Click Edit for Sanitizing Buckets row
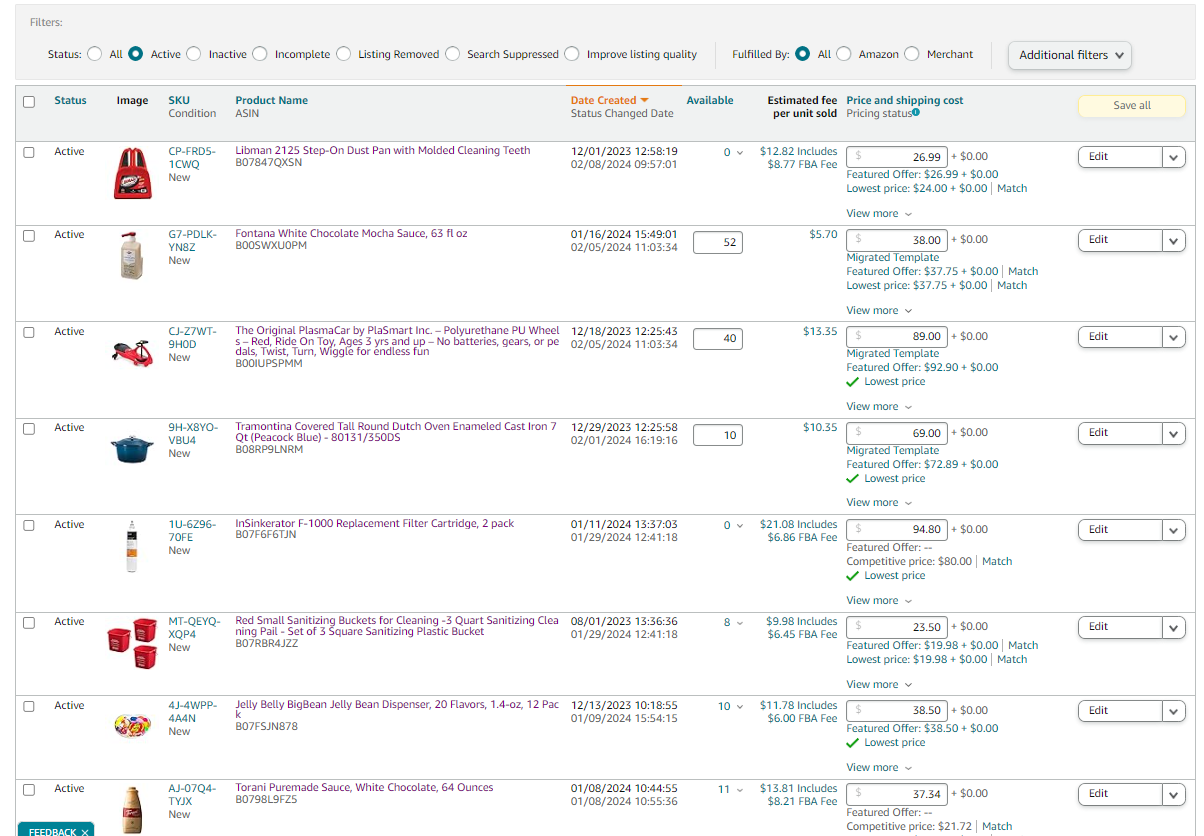The width and height of the screenshot is (1204, 836). coord(1120,627)
